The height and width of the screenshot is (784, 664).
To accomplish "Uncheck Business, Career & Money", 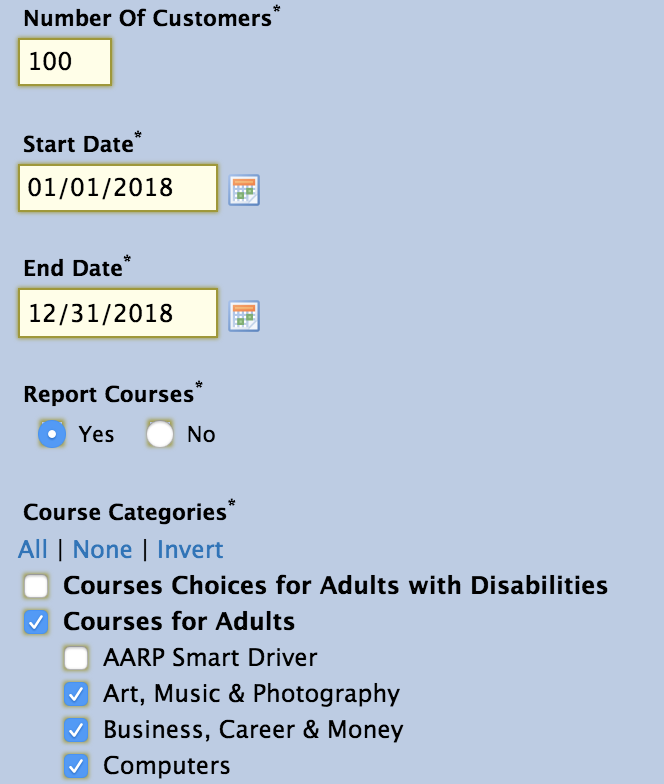I will coord(76,730).
